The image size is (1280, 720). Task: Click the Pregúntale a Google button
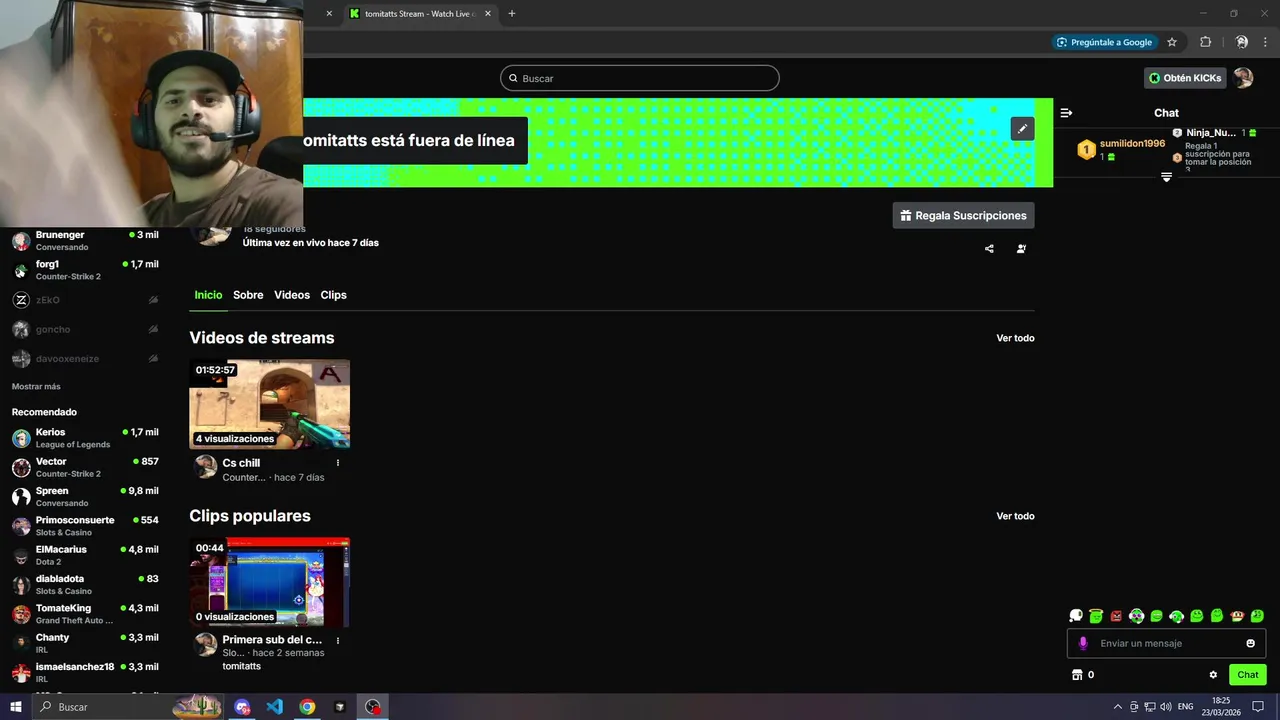1105,42
